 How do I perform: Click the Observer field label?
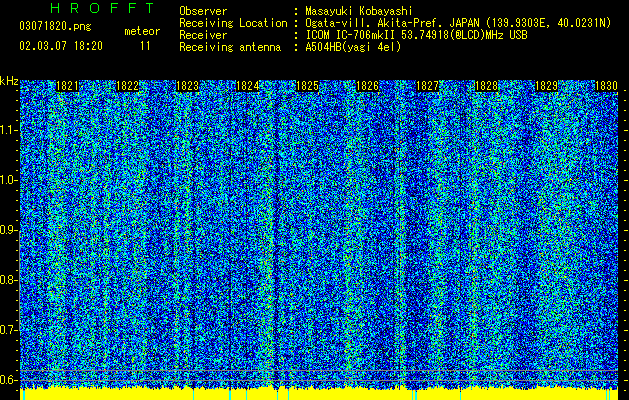coord(203,11)
